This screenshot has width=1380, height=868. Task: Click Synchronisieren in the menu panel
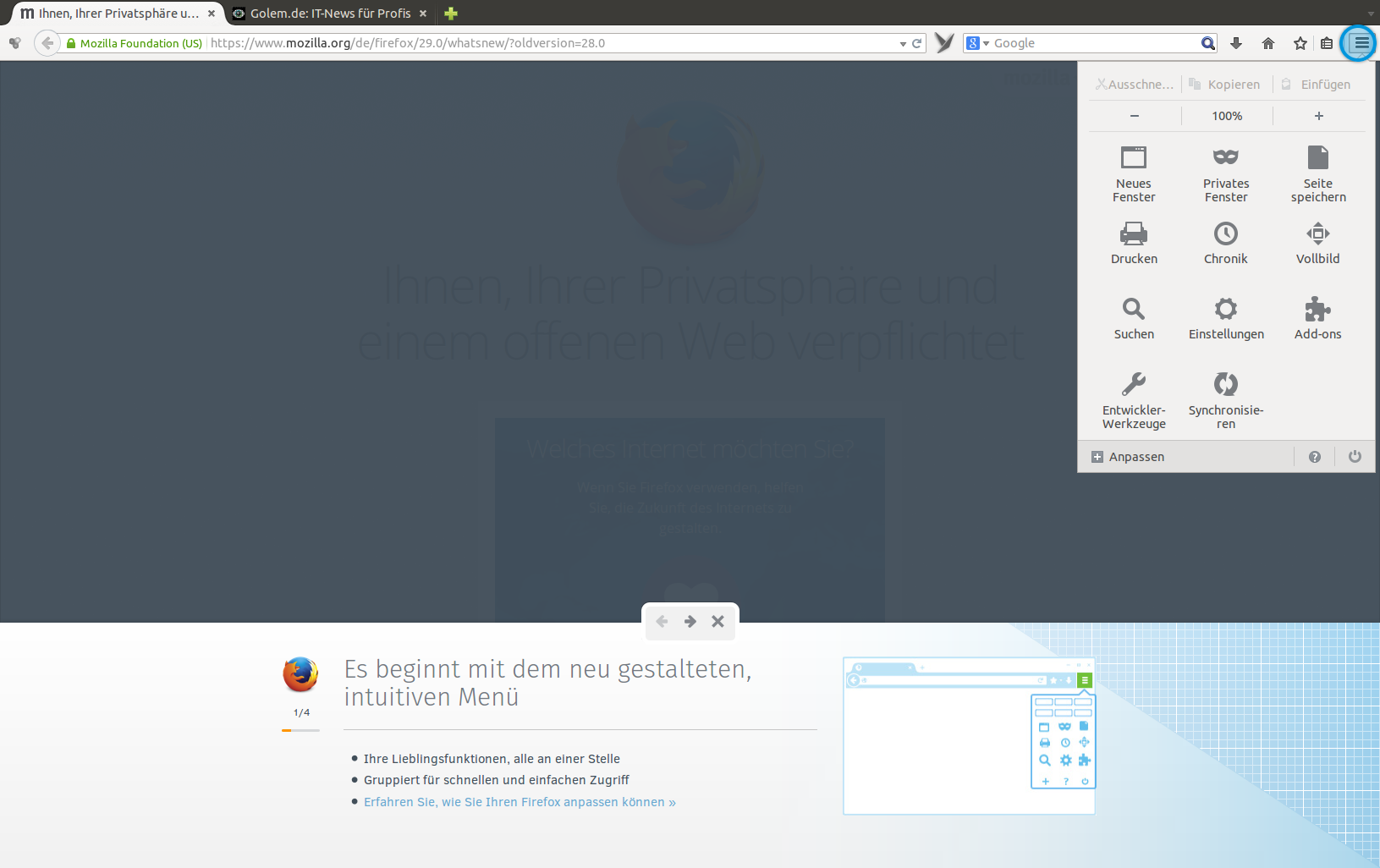click(x=1226, y=400)
